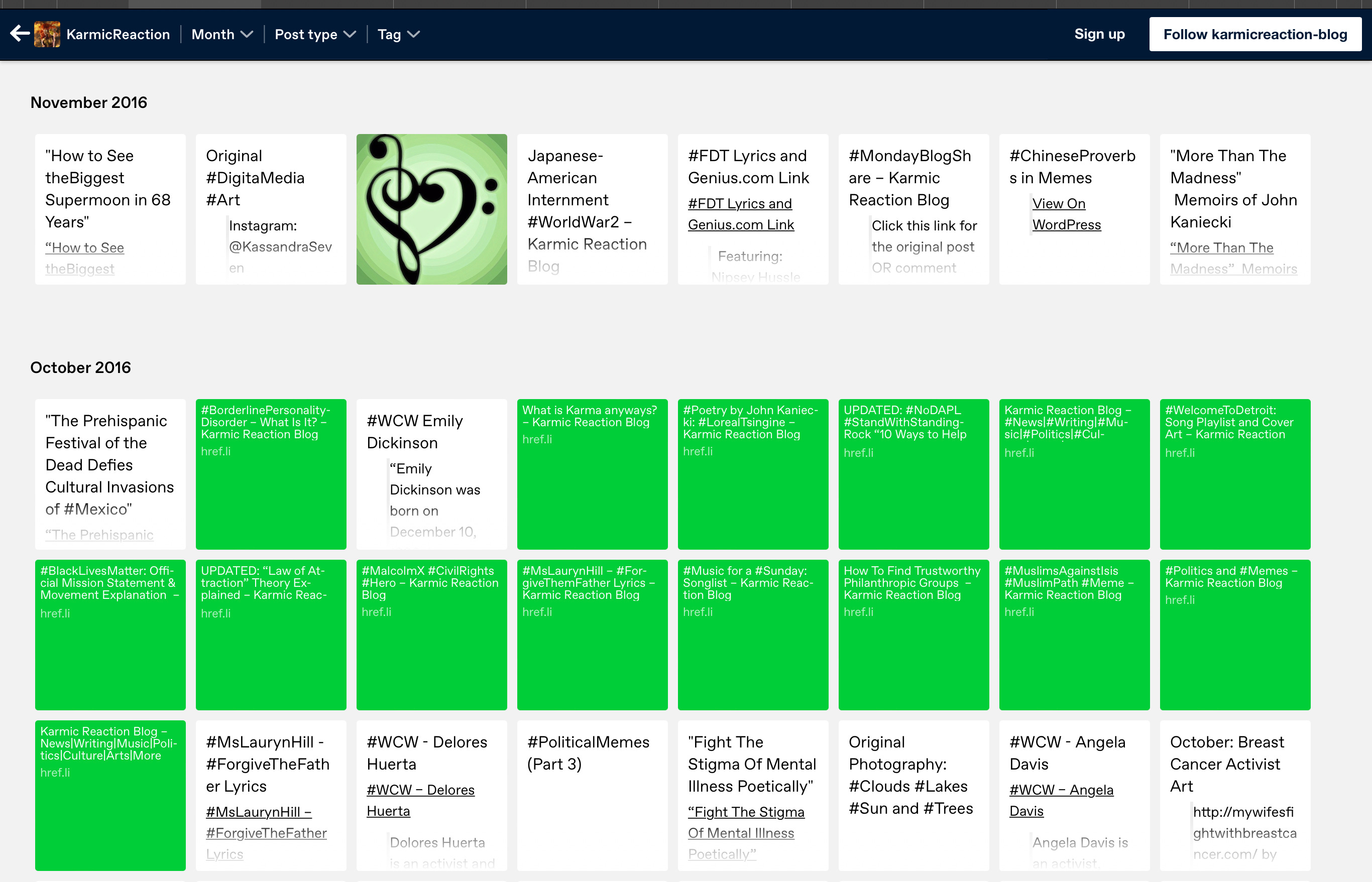
Task: Expand the Tag filter dropdown
Action: click(x=399, y=34)
